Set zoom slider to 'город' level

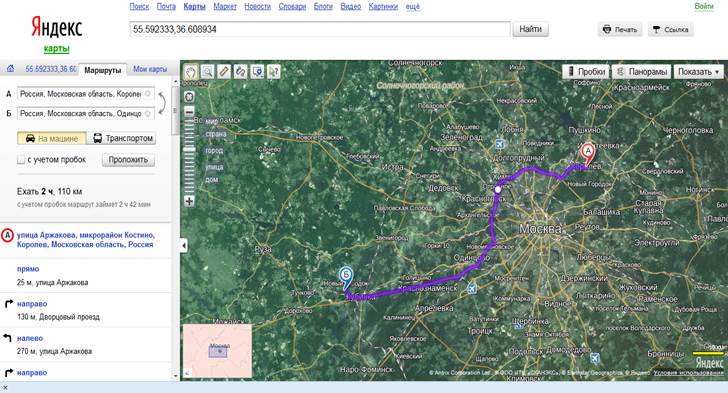tap(214, 151)
